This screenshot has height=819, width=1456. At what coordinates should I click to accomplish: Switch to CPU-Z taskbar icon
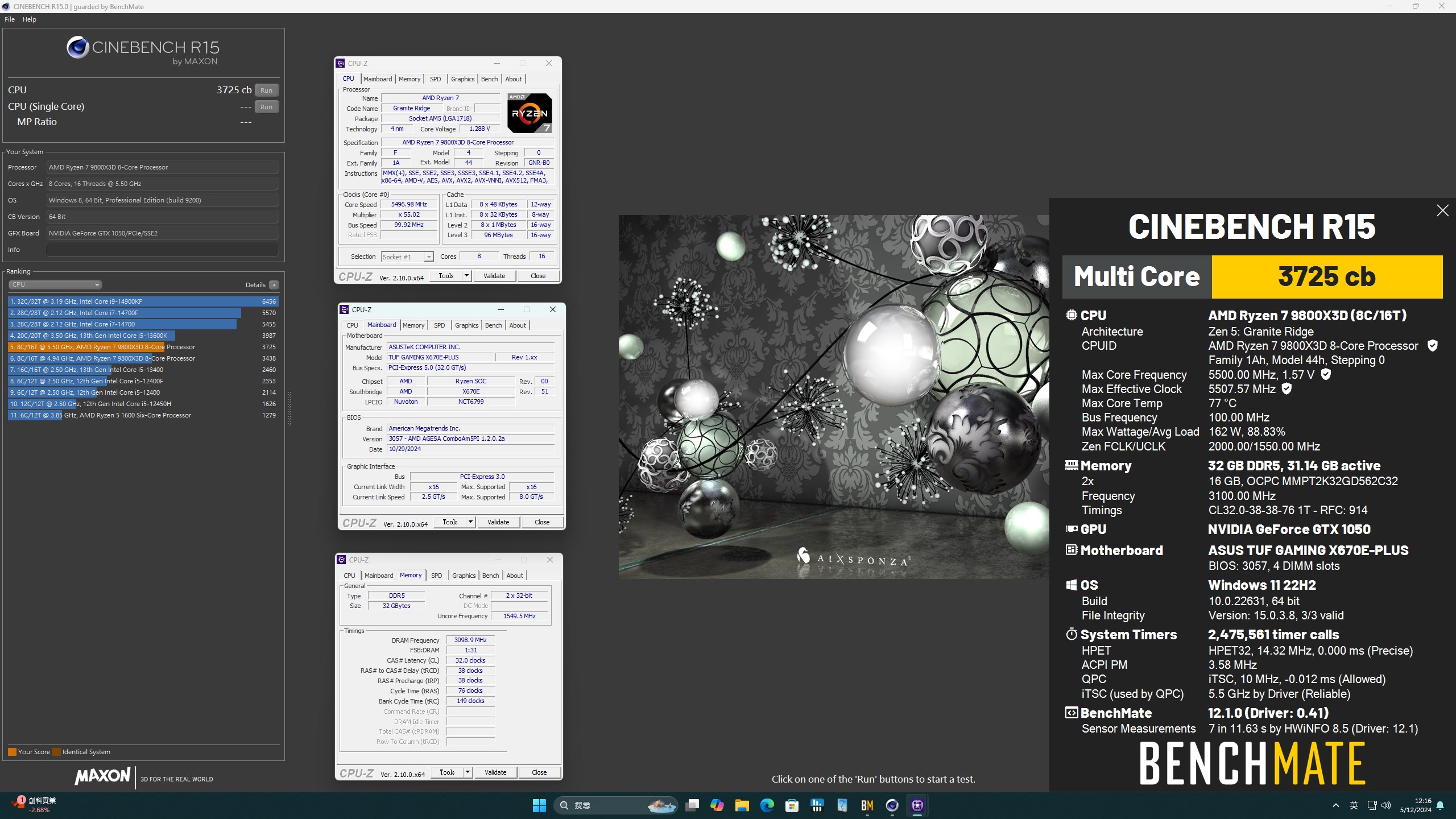[x=917, y=805]
